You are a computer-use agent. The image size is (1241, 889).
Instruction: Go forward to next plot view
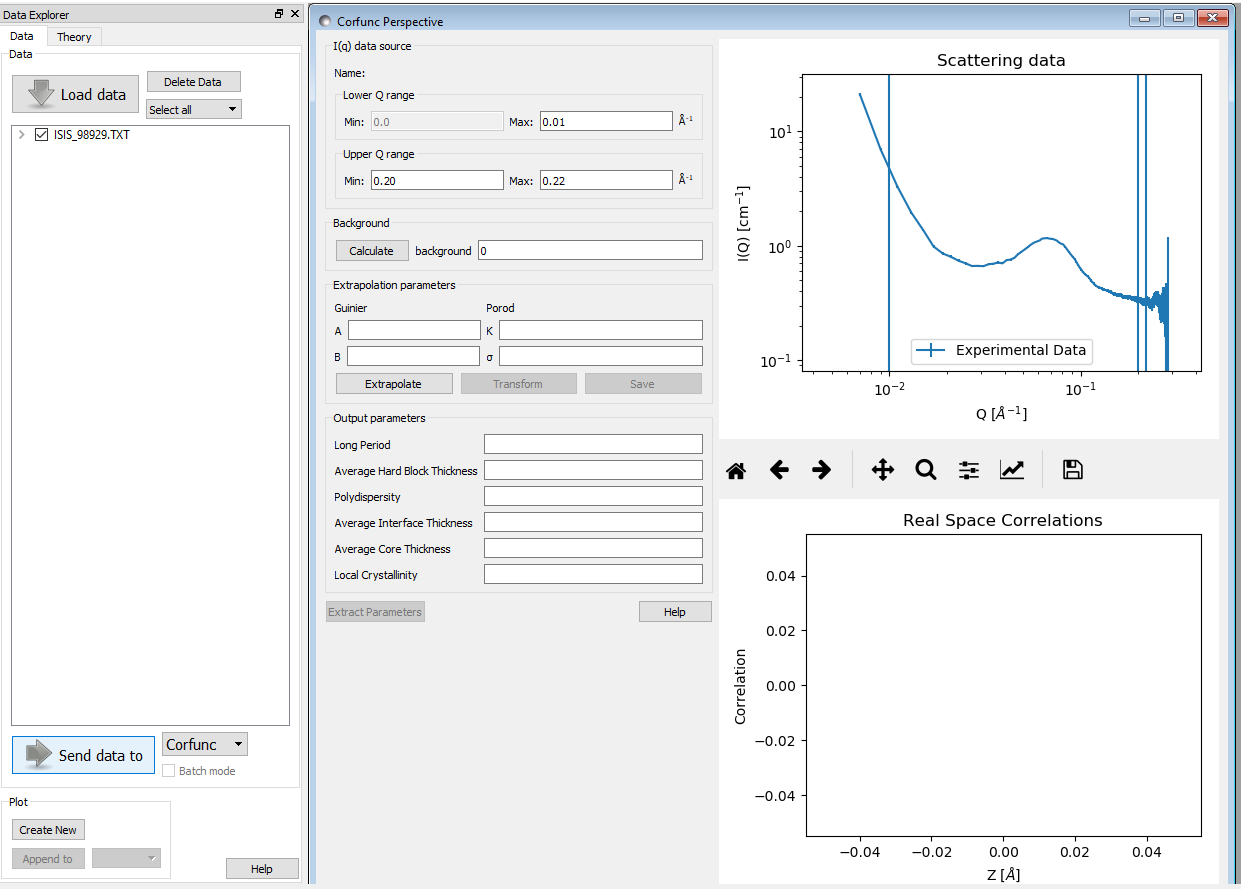[821, 469]
